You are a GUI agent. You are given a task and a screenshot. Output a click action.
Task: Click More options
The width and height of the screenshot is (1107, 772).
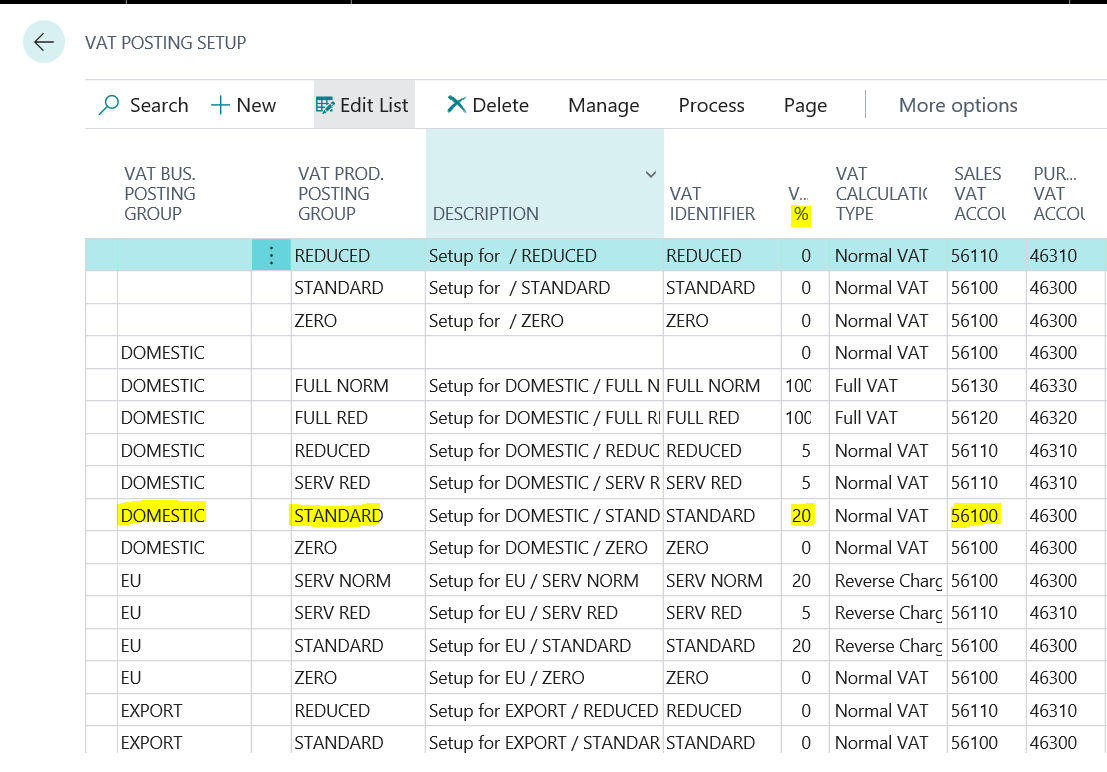coord(957,105)
